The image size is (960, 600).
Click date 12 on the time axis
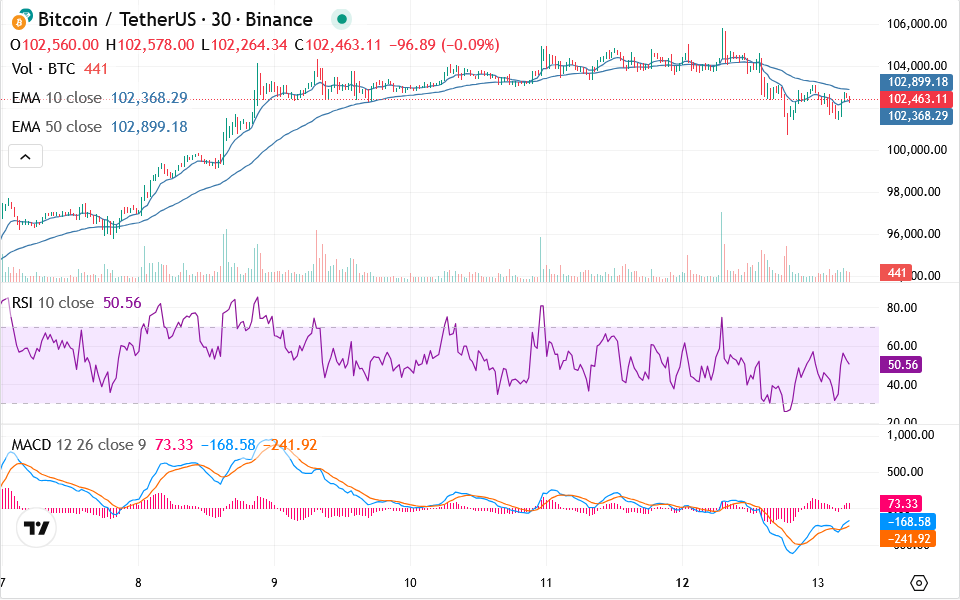click(682, 583)
